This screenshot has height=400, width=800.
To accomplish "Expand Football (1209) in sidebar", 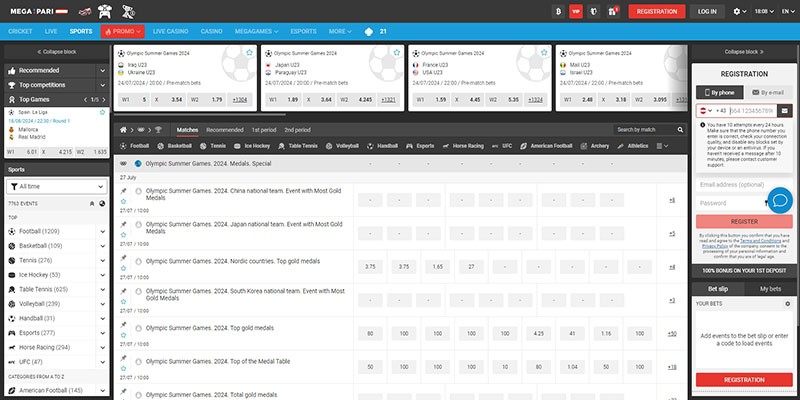I will tap(103, 232).
